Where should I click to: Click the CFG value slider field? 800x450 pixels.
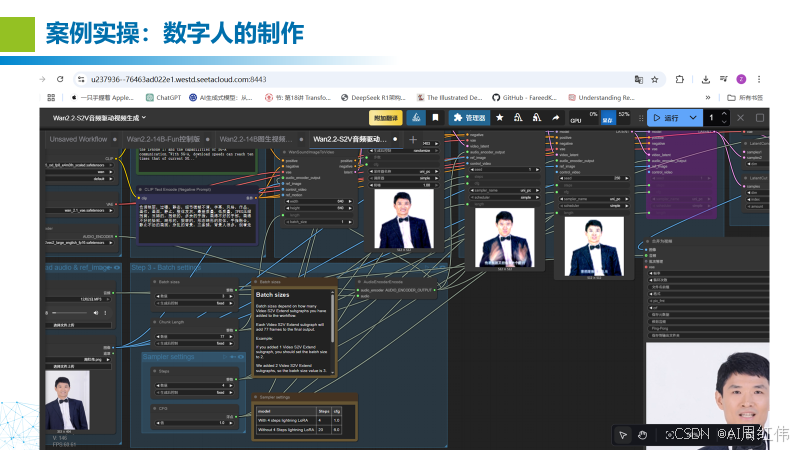point(194,422)
